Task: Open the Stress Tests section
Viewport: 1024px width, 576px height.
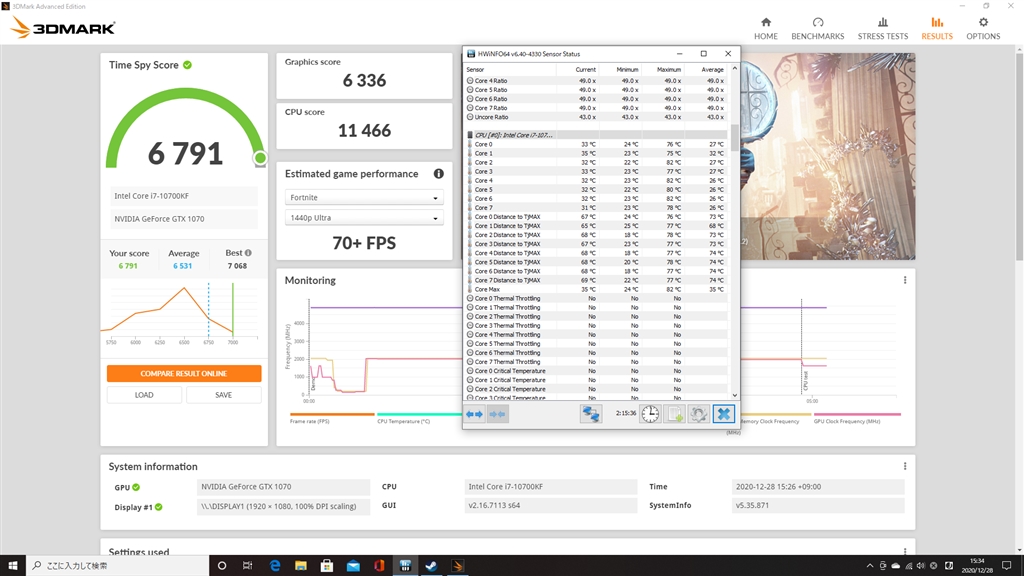Action: 883,27
